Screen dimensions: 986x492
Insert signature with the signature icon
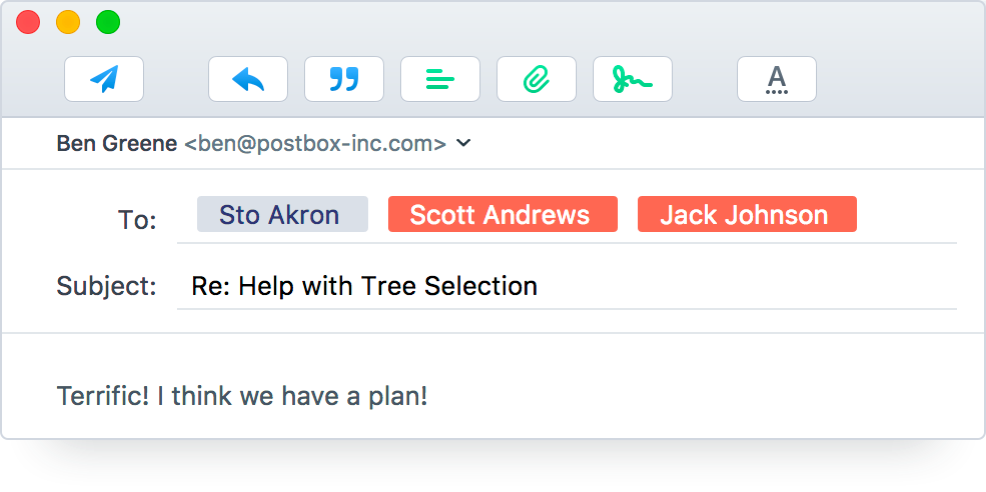[x=632, y=79]
